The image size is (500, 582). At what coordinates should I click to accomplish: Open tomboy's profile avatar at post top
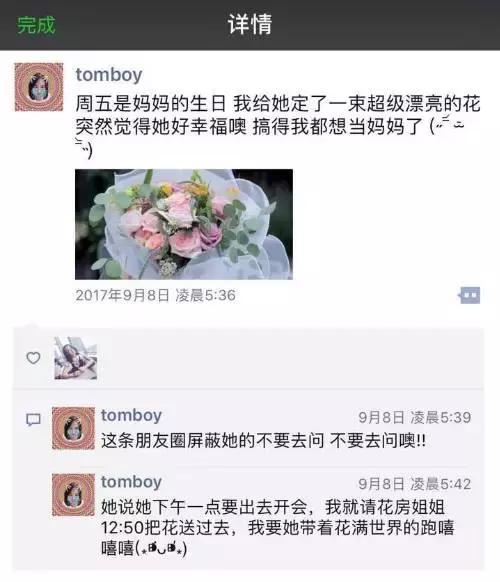pyautogui.click(x=39, y=87)
